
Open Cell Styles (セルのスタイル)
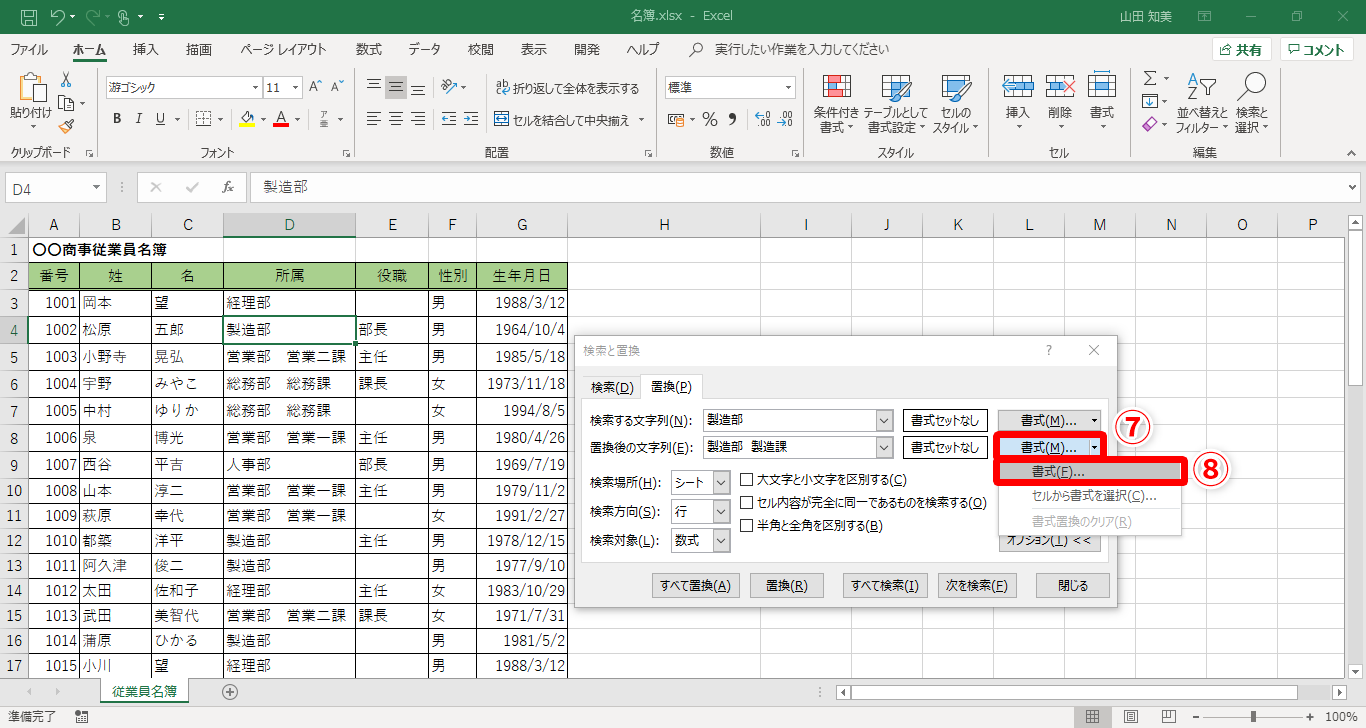click(956, 104)
